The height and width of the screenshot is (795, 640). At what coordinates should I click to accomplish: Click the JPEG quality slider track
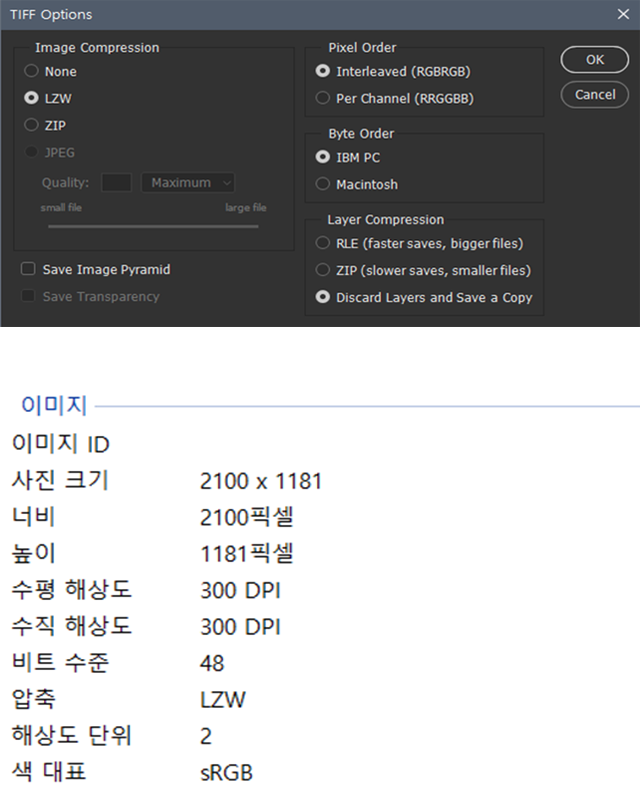pyautogui.click(x=153, y=226)
